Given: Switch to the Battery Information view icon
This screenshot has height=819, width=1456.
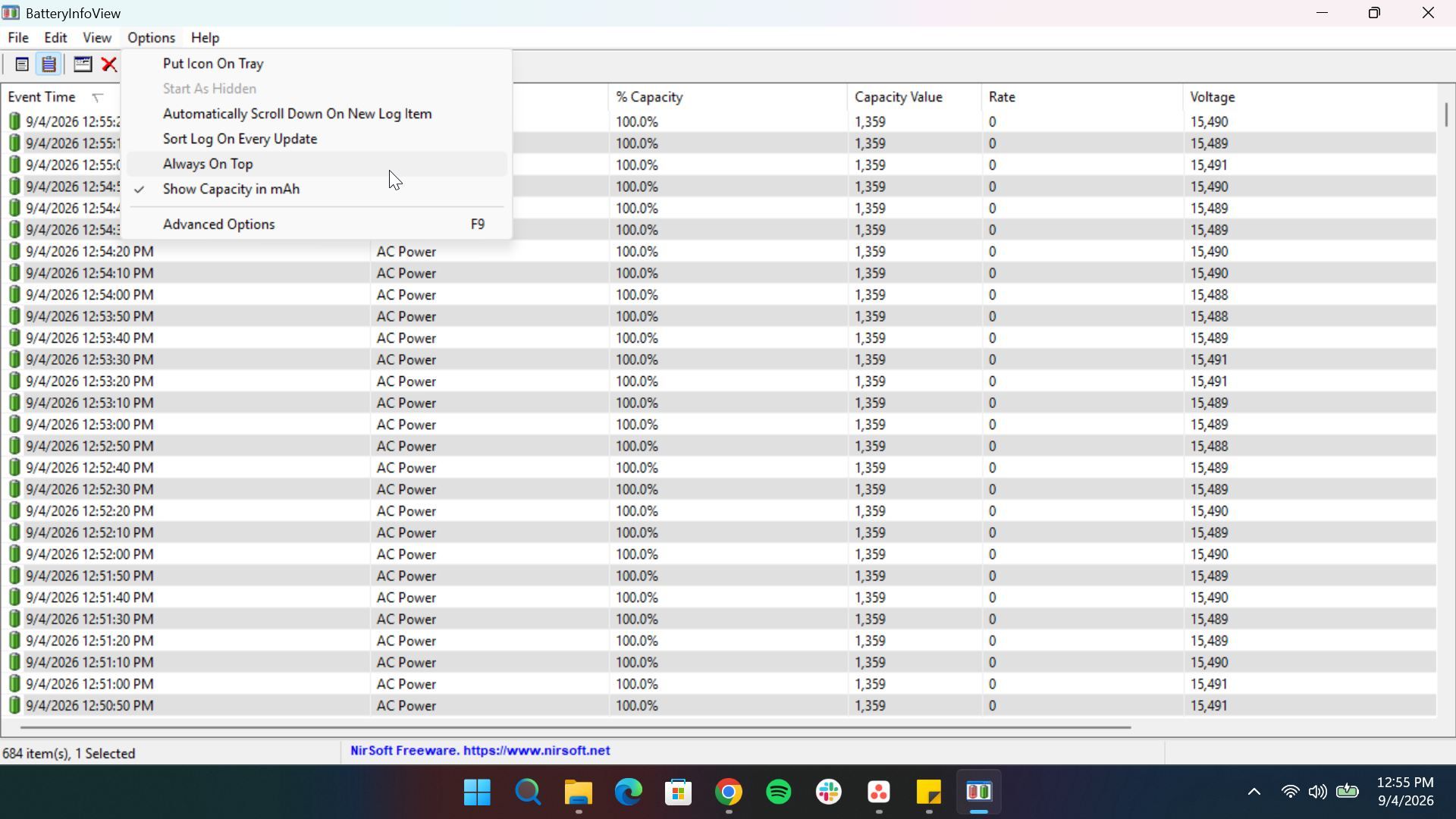Looking at the screenshot, I should [x=22, y=64].
